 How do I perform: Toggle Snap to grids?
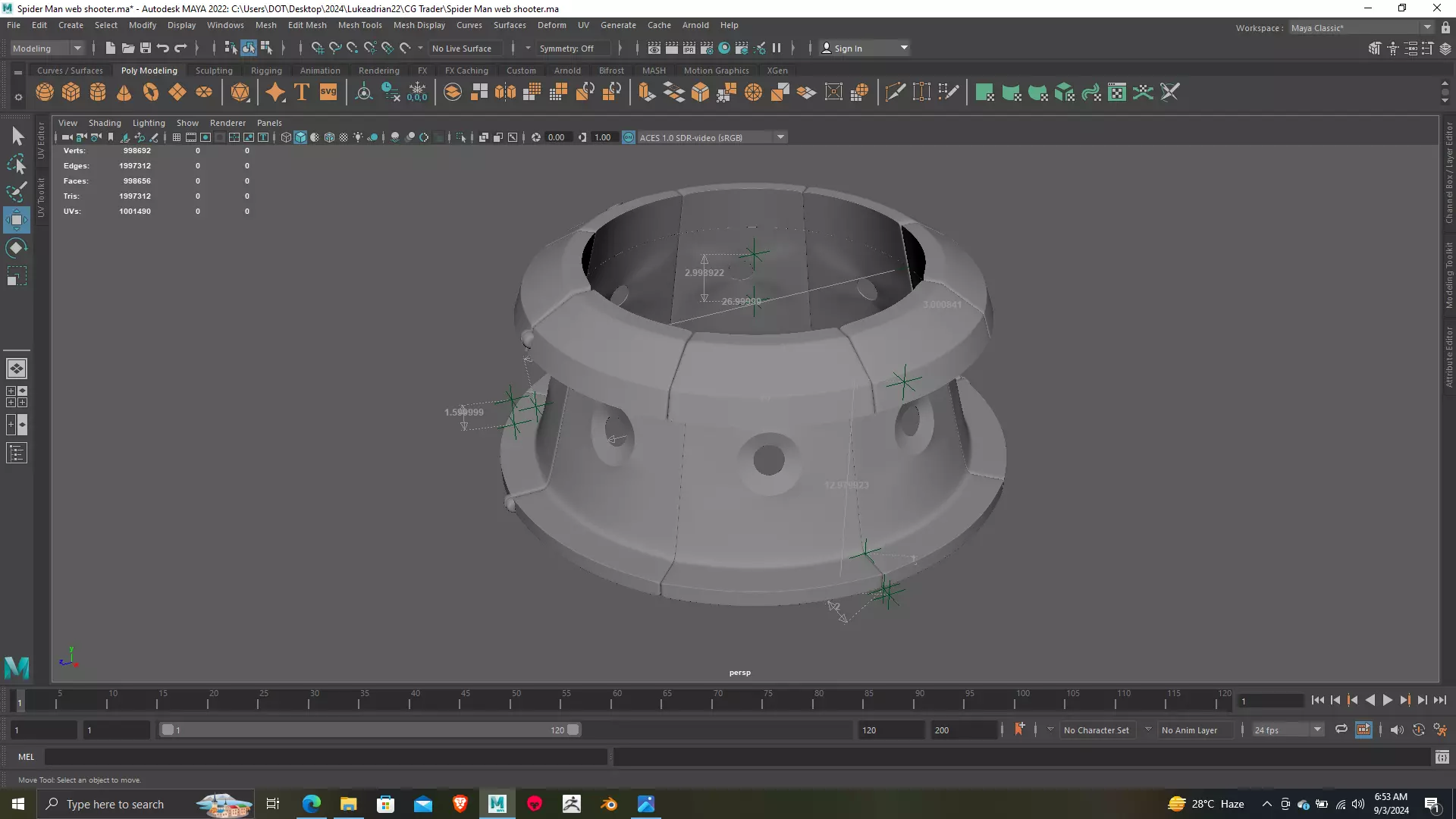[x=317, y=48]
